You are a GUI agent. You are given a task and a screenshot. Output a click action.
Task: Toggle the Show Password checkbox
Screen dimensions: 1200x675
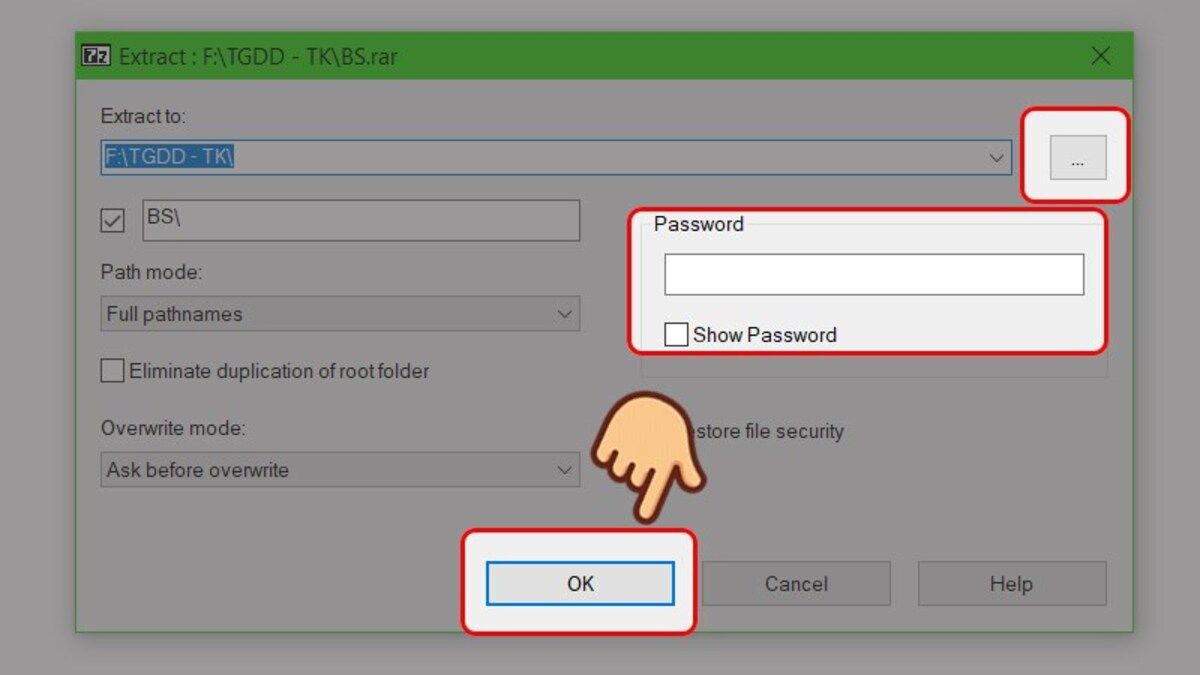click(x=676, y=335)
